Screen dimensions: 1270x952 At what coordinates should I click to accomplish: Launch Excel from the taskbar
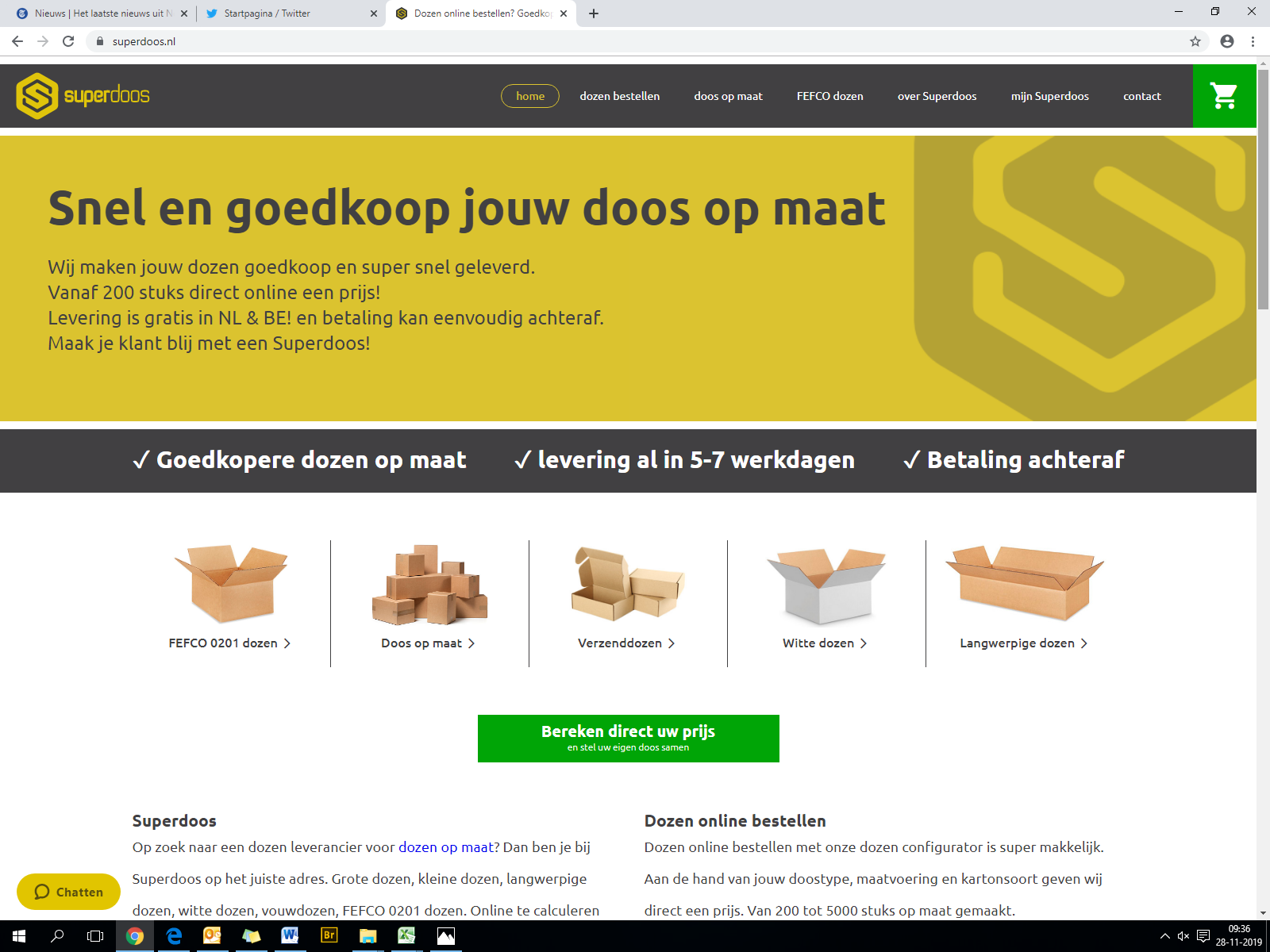[x=406, y=936]
